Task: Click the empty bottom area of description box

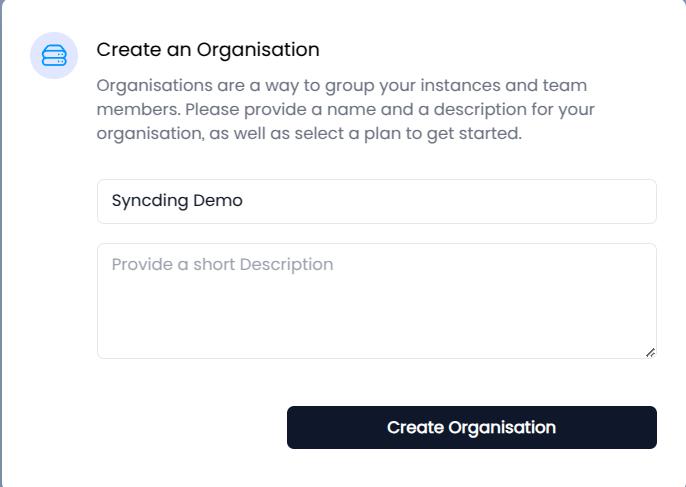Action: tap(376, 335)
